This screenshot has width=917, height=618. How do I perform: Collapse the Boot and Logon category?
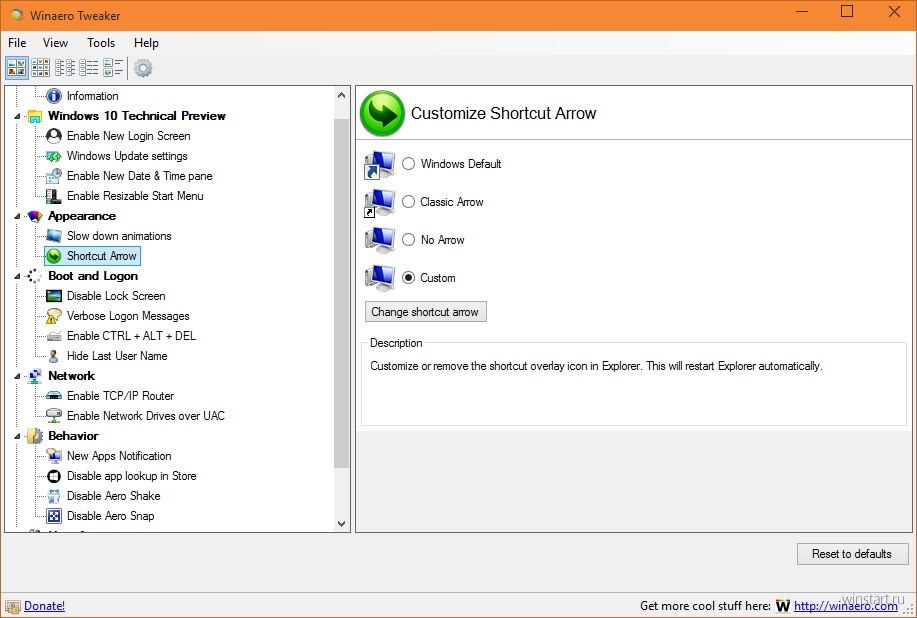coord(17,276)
